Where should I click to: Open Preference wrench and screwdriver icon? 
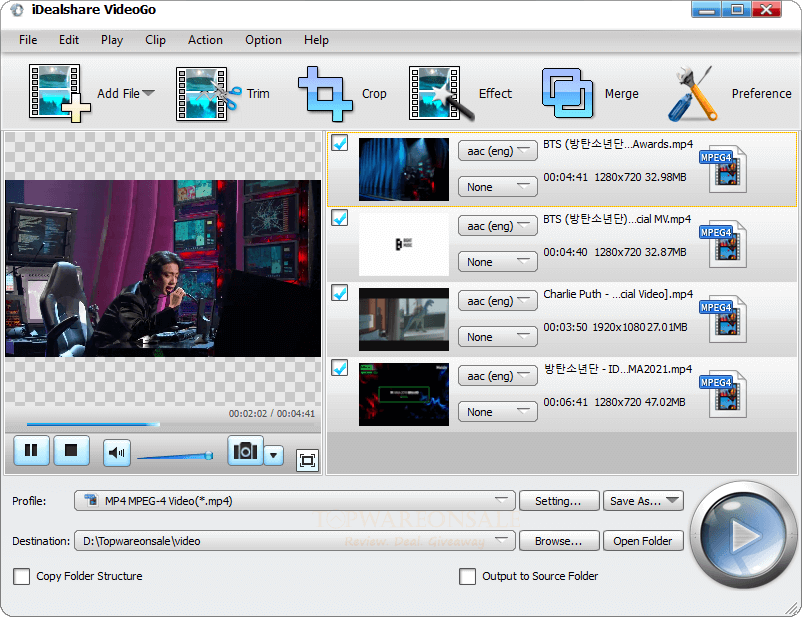(693, 94)
